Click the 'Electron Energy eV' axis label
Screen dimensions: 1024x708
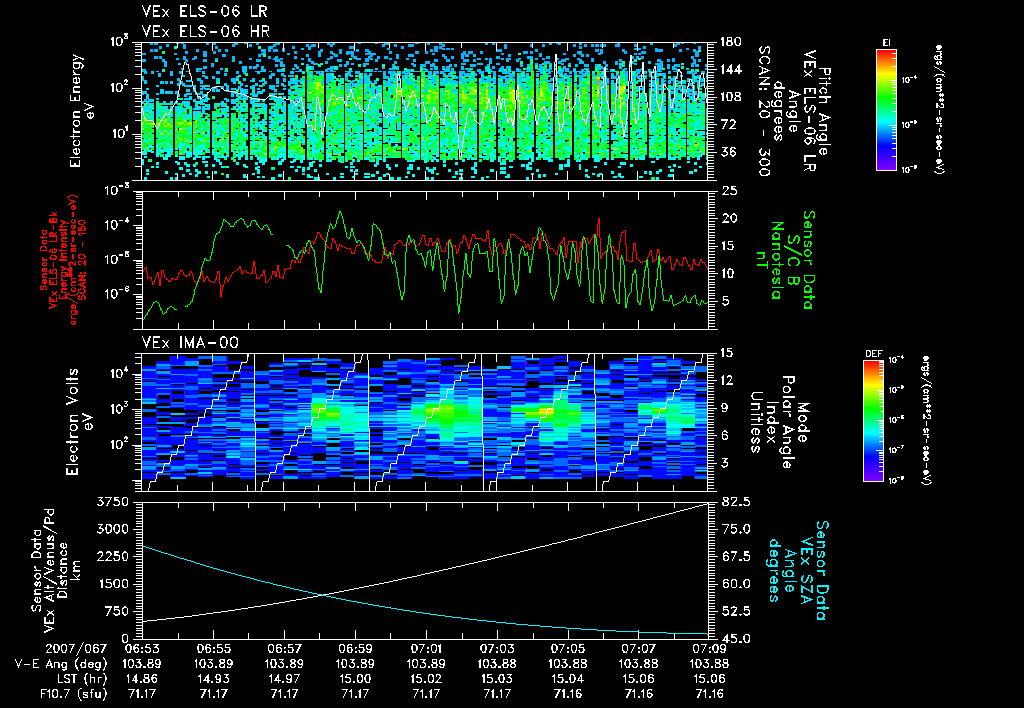click(x=83, y=111)
